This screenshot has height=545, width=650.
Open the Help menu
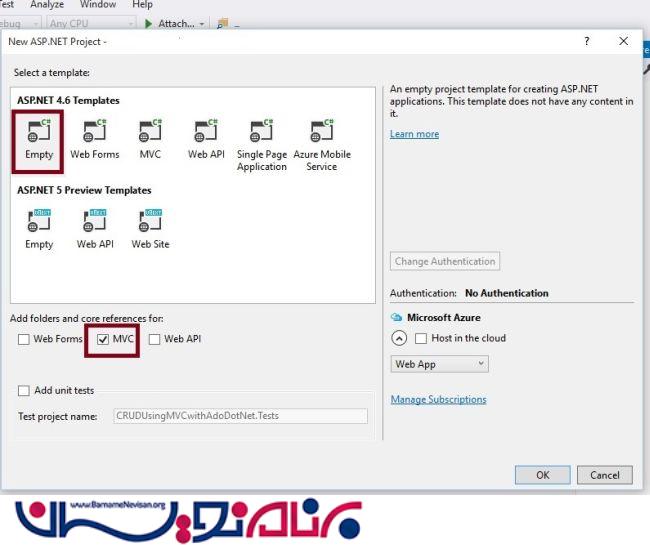coord(142,5)
